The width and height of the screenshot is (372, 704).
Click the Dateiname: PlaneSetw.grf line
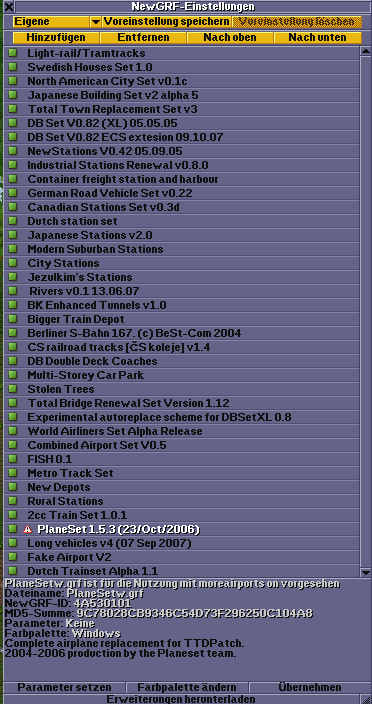tap(74, 593)
